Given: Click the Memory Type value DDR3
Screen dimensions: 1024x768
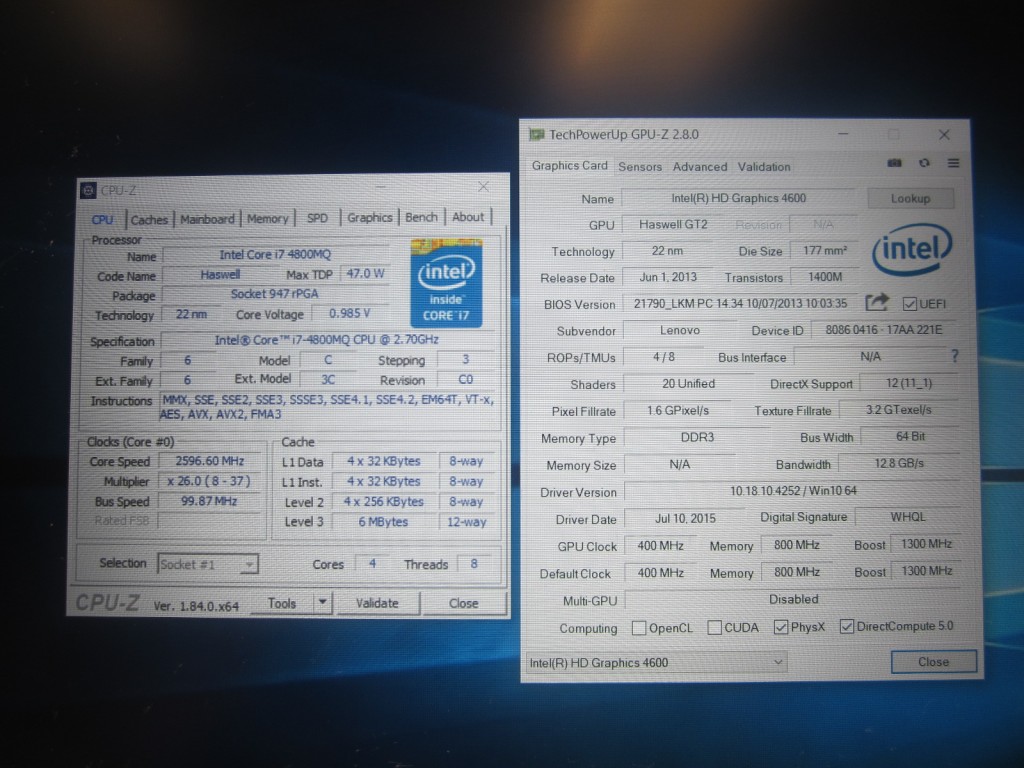Looking at the screenshot, I should click(x=697, y=438).
